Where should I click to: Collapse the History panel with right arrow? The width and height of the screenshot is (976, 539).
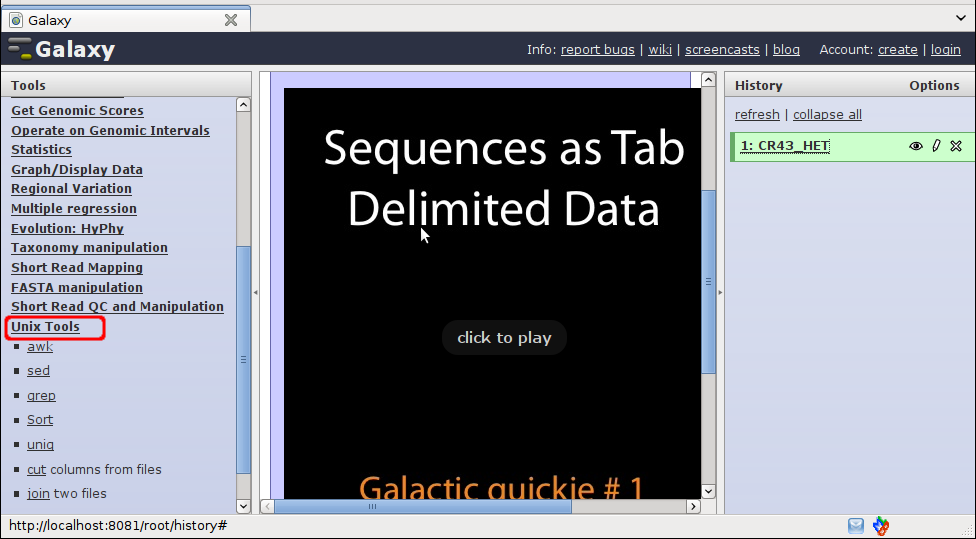pos(720,292)
